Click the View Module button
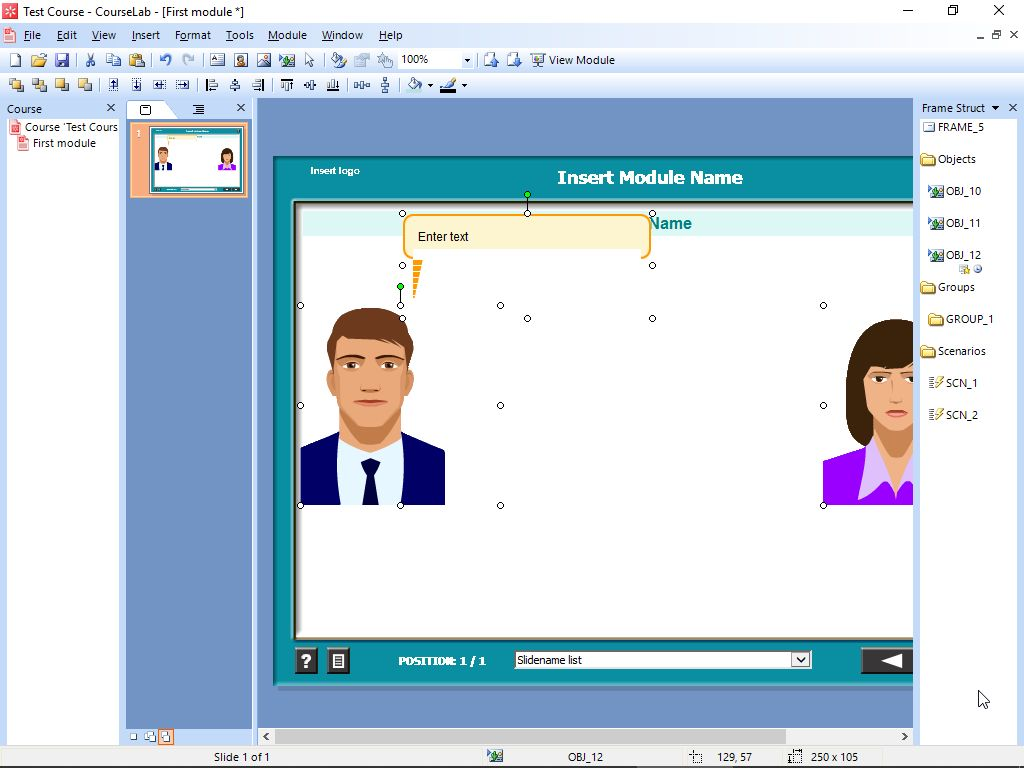Image resolution: width=1024 pixels, height=768 pixels. coord(574,60)
